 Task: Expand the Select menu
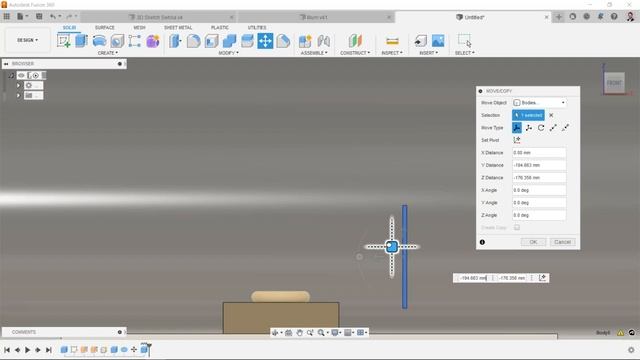(x=464, y=53)
